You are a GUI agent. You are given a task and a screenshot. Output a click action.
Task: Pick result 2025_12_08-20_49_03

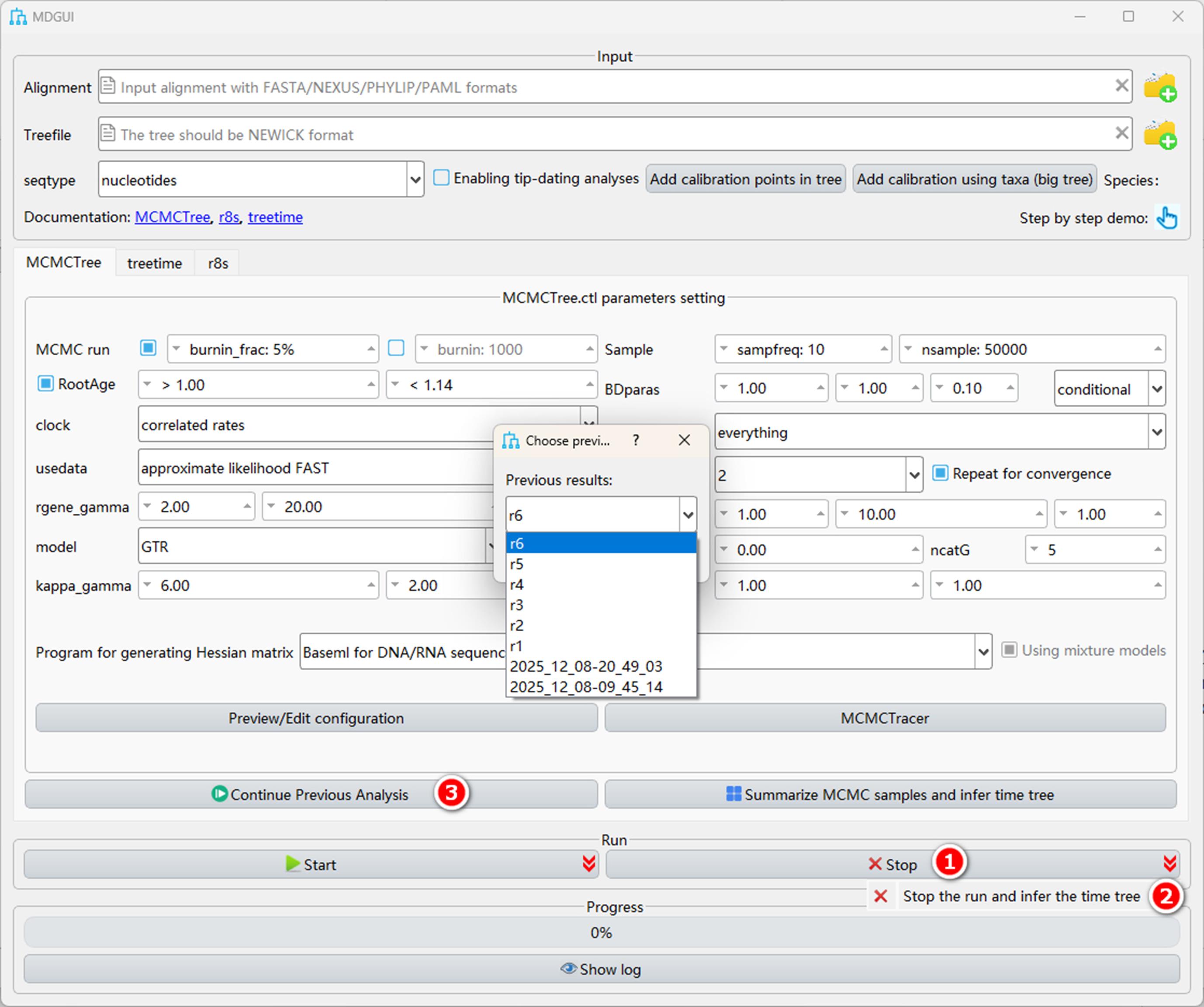(x=602, y=666)
